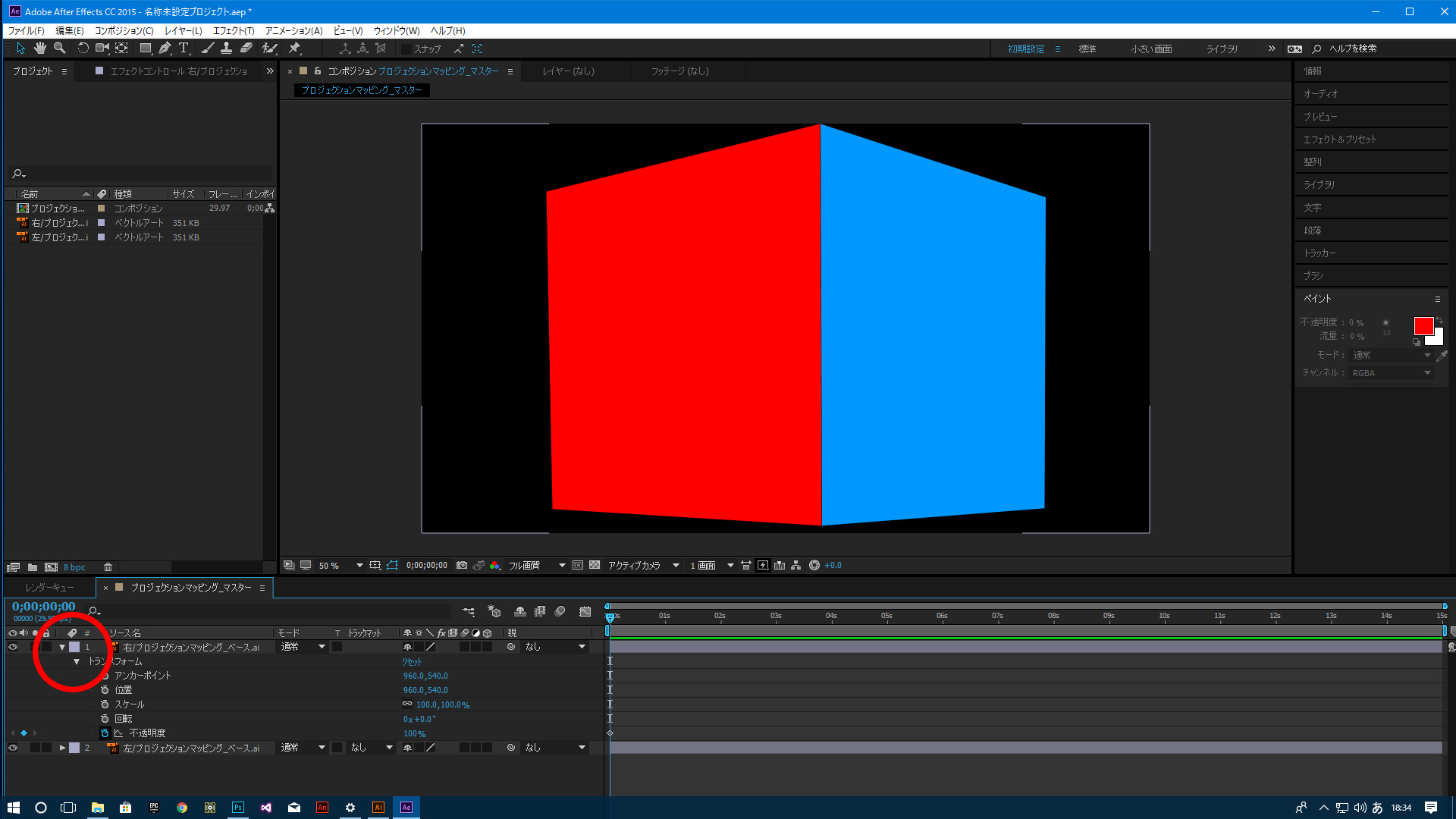Image resolution: width=1456 pixels, height=819 pixels.
Task: Open the composition flowchart icon in viewer
Action: 796,565
